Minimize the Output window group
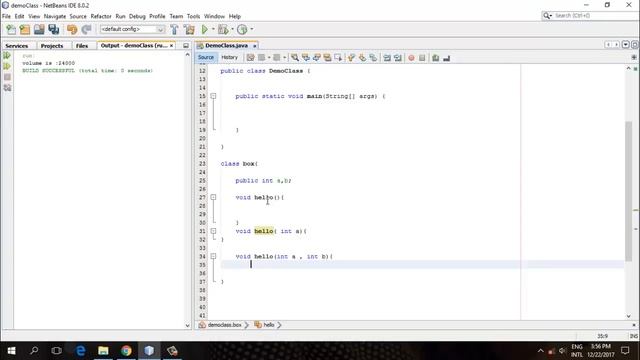 click(186, 46)
